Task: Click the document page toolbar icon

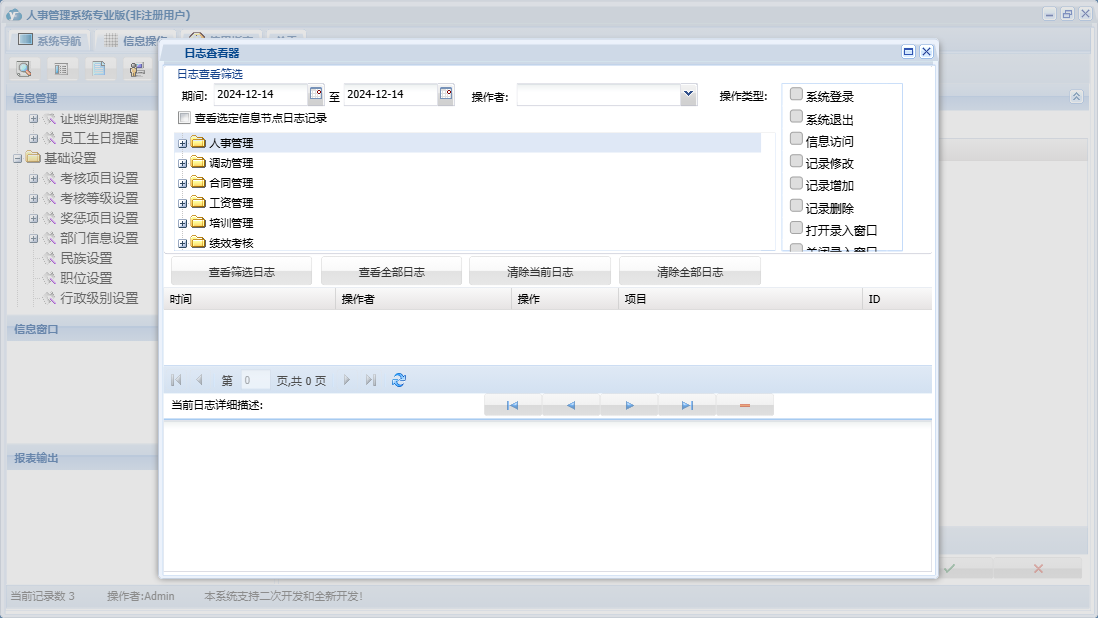Action: tap(99, 69)
